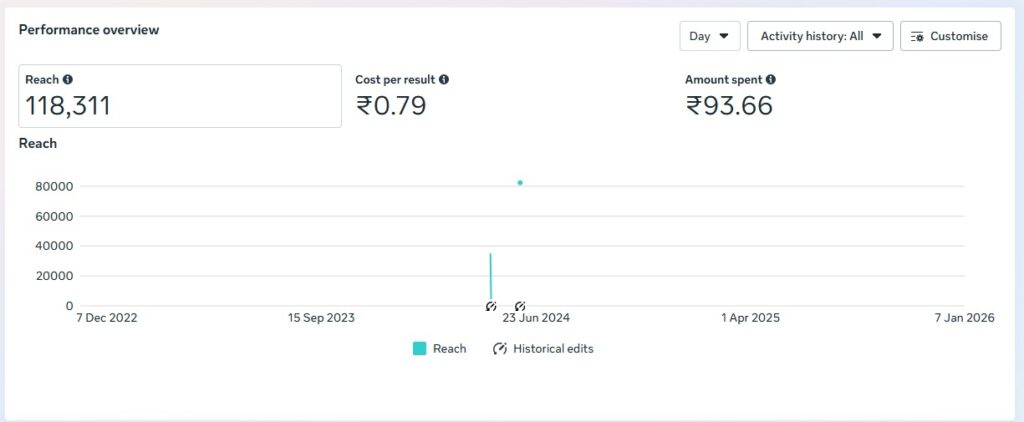Click the teal Reach legend swatch
1024x422 pixels.
[x=420, y=349]
